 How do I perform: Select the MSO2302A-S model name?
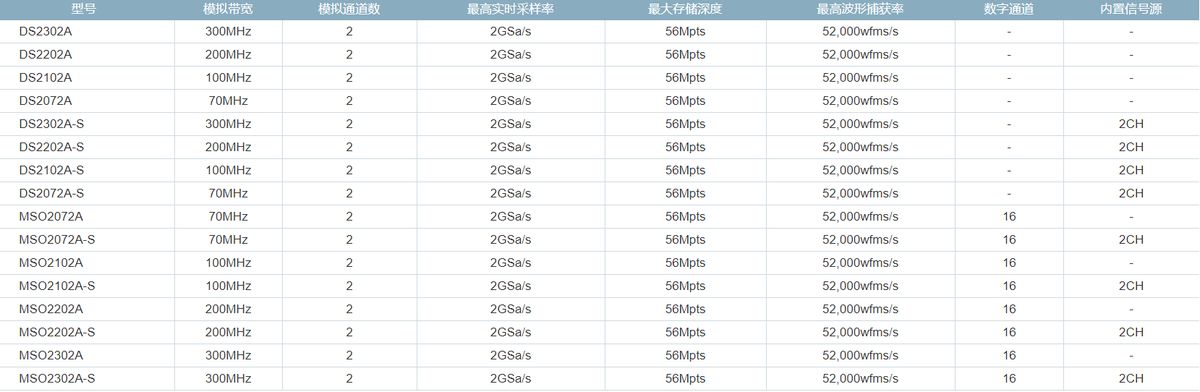(x=57, y=377)
